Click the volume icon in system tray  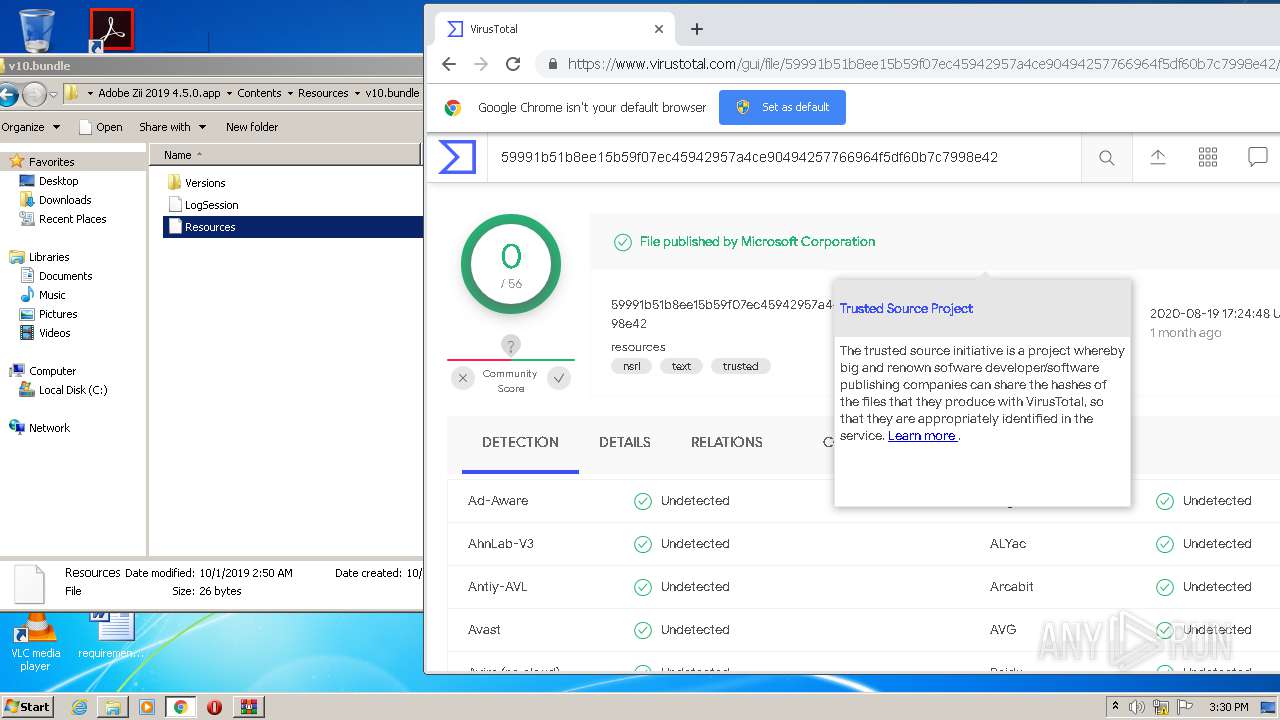point(1137,706)
